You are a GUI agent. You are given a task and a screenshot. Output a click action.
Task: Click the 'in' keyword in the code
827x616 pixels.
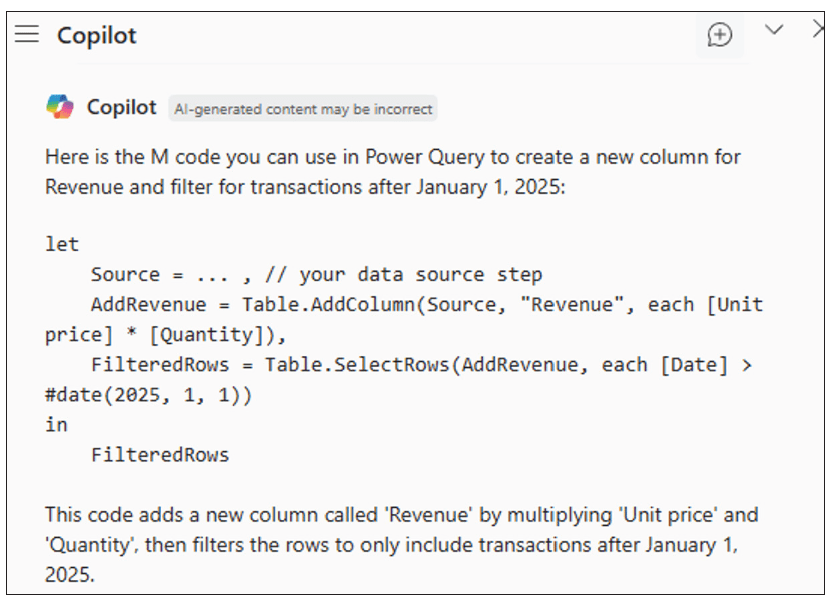click(x=56, y=424)
